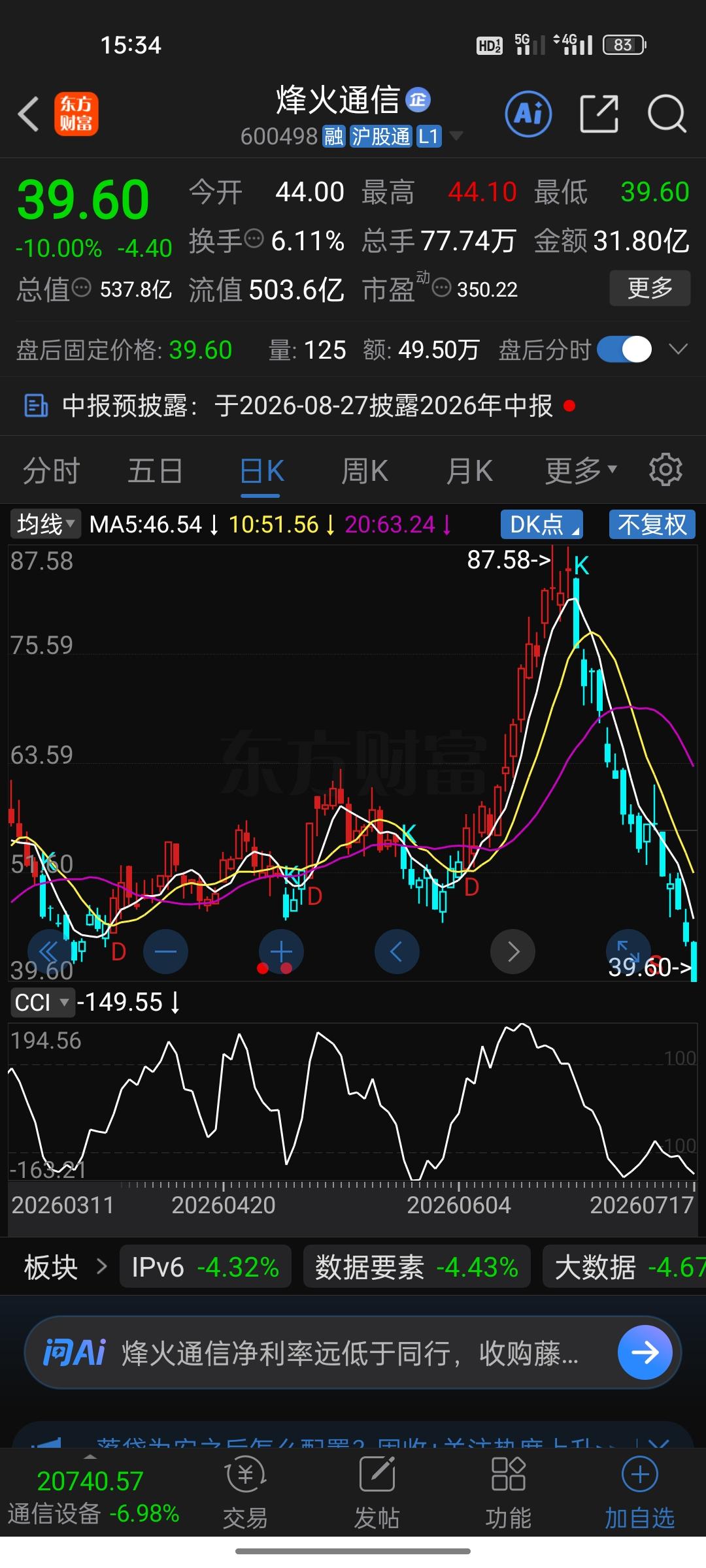Viewport: 706px width, 1568px height.
Task: Switch to the 周K tab
Action: coord(365,471)
